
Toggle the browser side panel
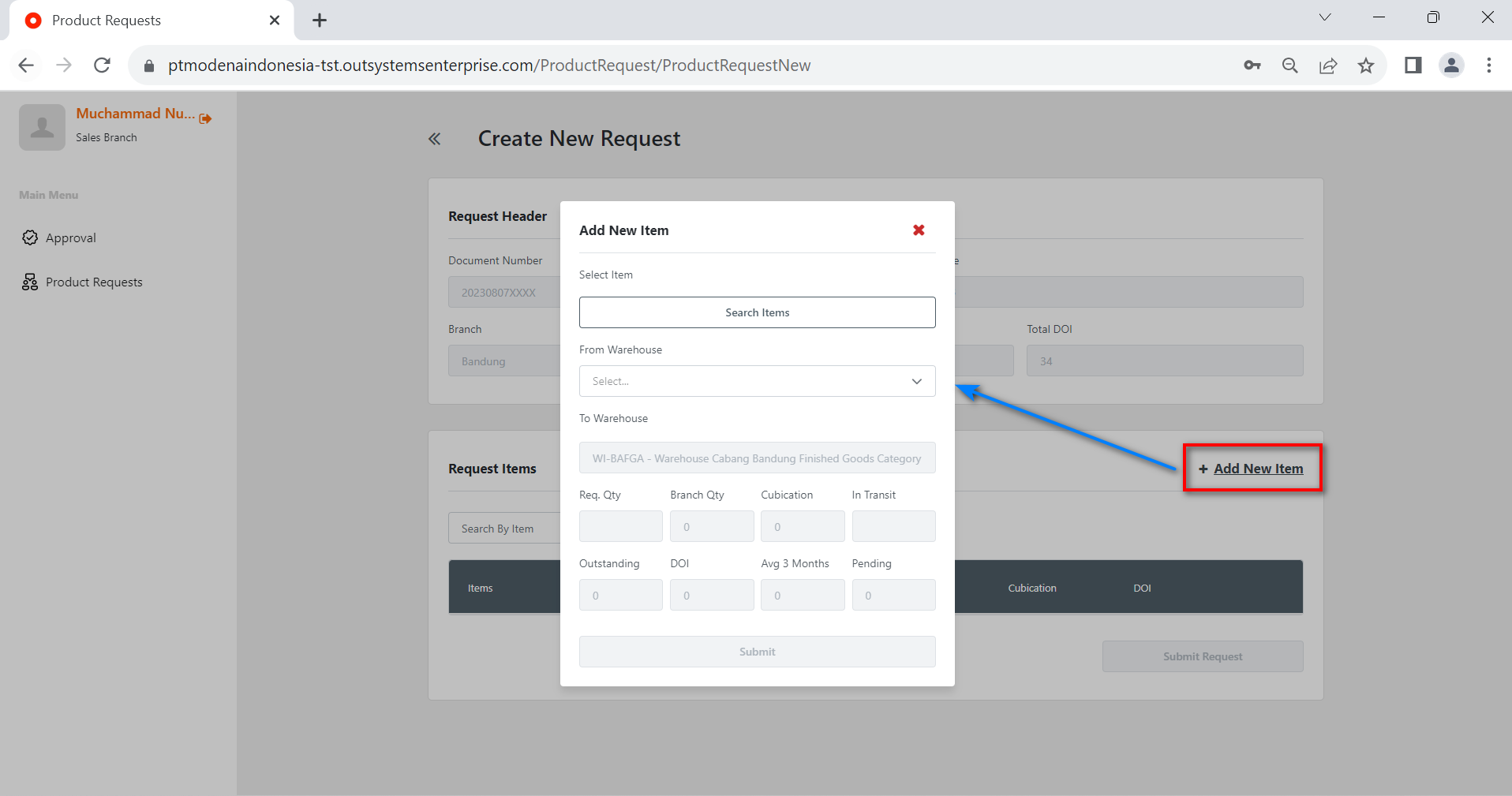[x=1413, y=65]
